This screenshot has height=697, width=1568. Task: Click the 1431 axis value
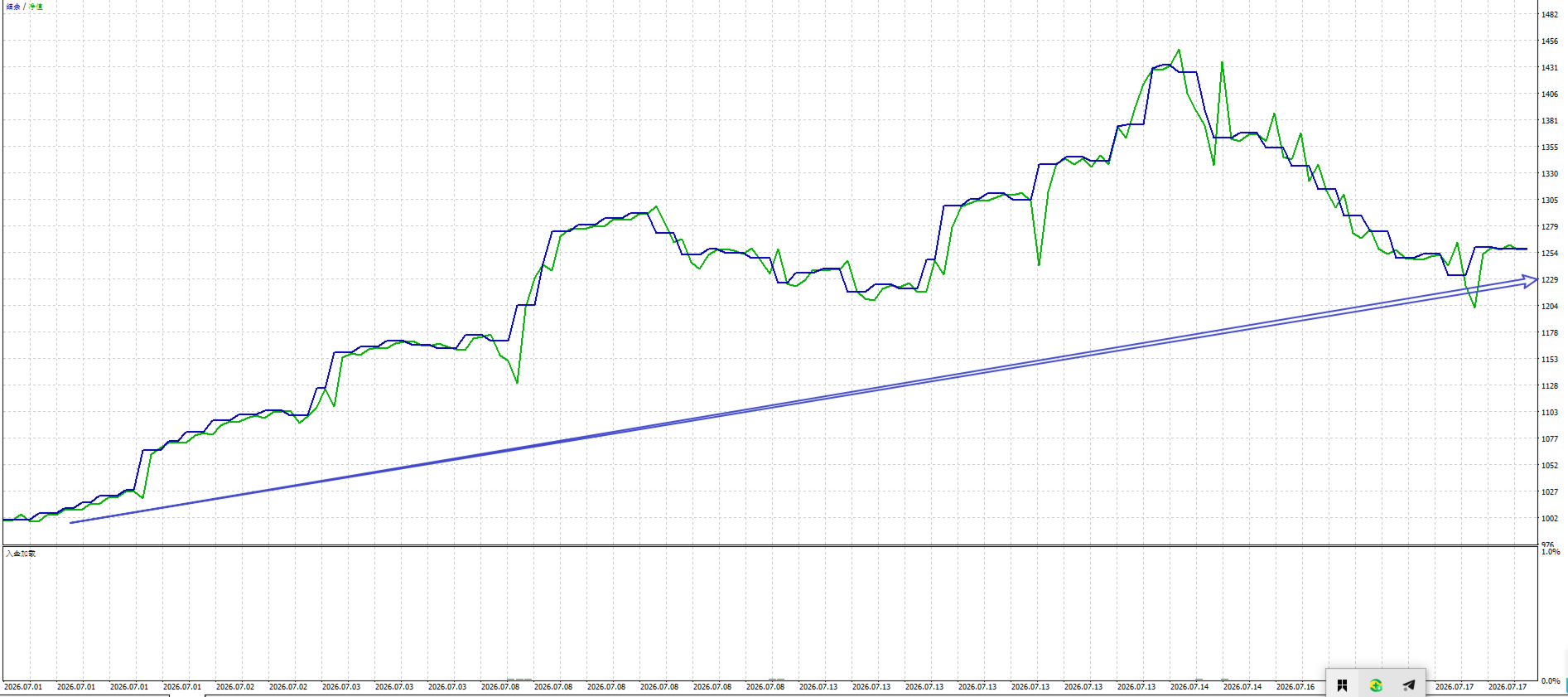(1549, 68)
